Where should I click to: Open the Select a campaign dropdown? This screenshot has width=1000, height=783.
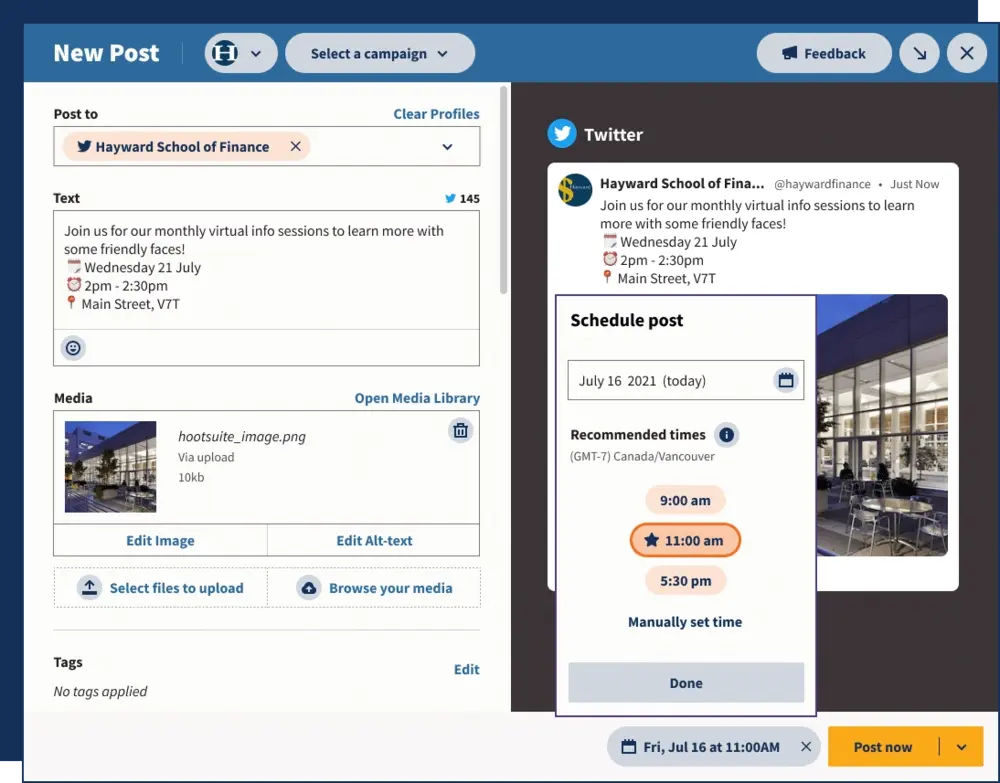click(x=380, y=53)
